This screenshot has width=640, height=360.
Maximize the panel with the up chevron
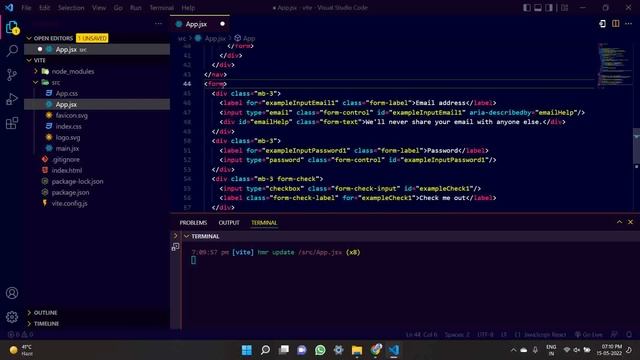coord(619,222)
